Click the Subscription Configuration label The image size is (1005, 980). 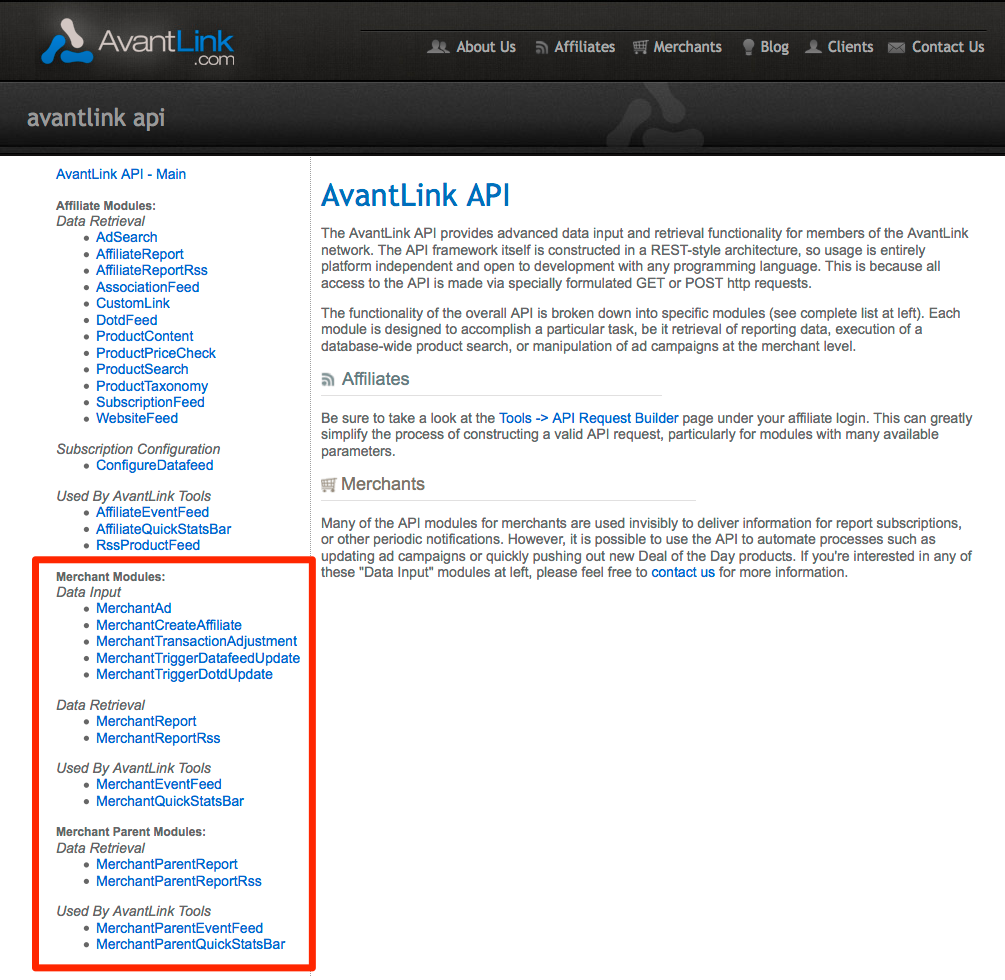click(x=138, y=449)
